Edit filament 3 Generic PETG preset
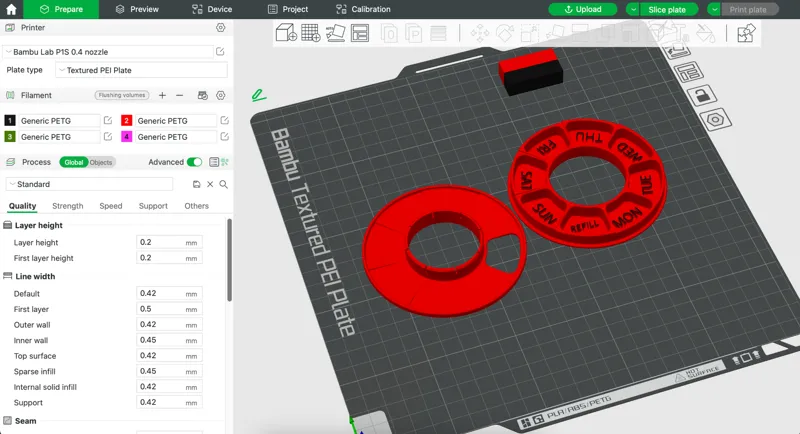This screenshot has width=800, height=434. 108,137
